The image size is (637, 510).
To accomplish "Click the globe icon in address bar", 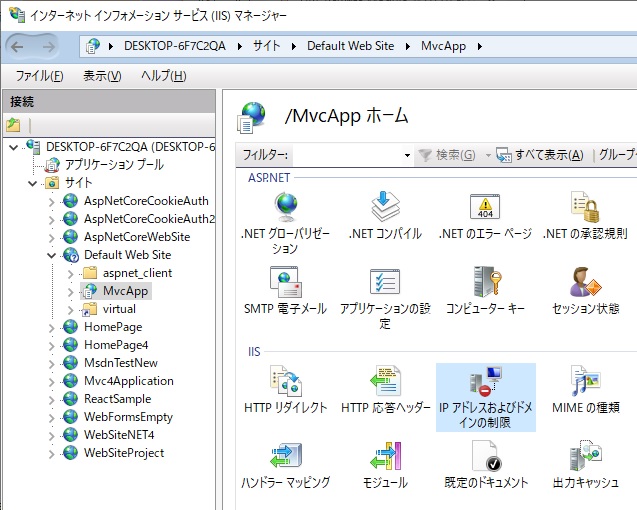I will (x=93, y=46).
